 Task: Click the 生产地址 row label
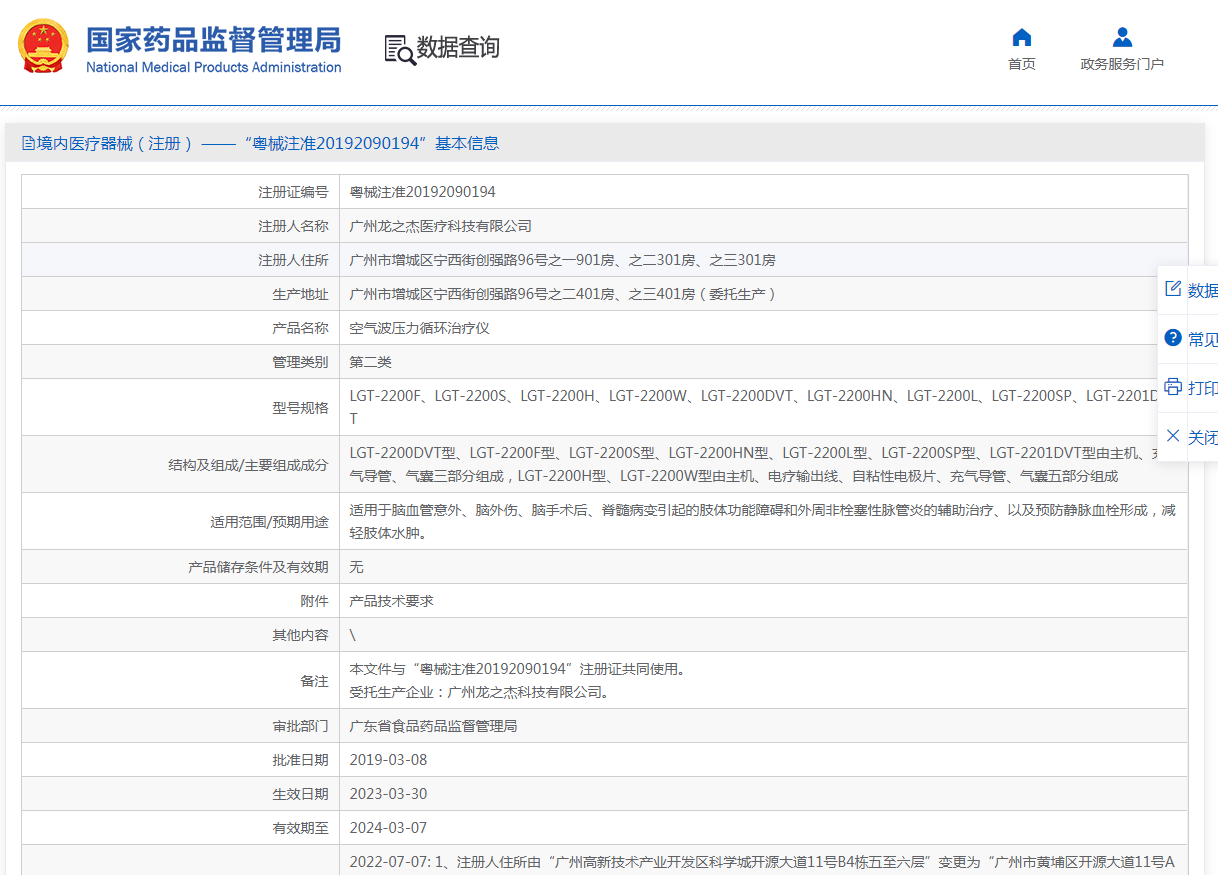coord(300,294)
